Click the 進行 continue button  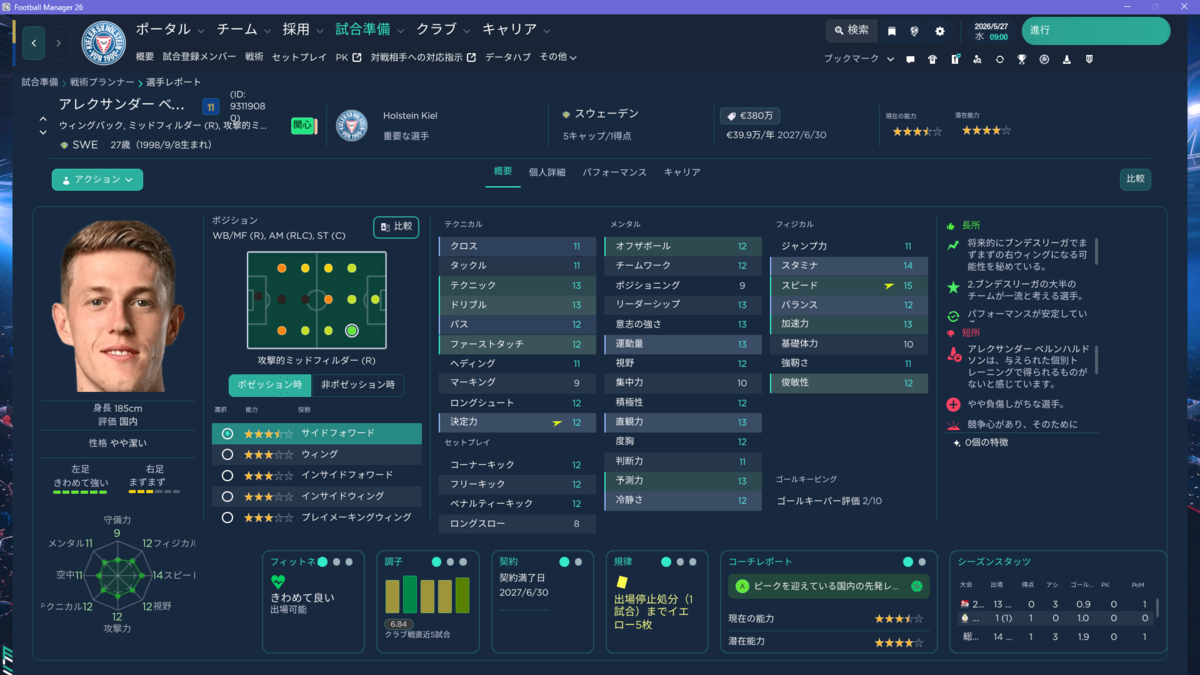click(x=1095, y=30)
